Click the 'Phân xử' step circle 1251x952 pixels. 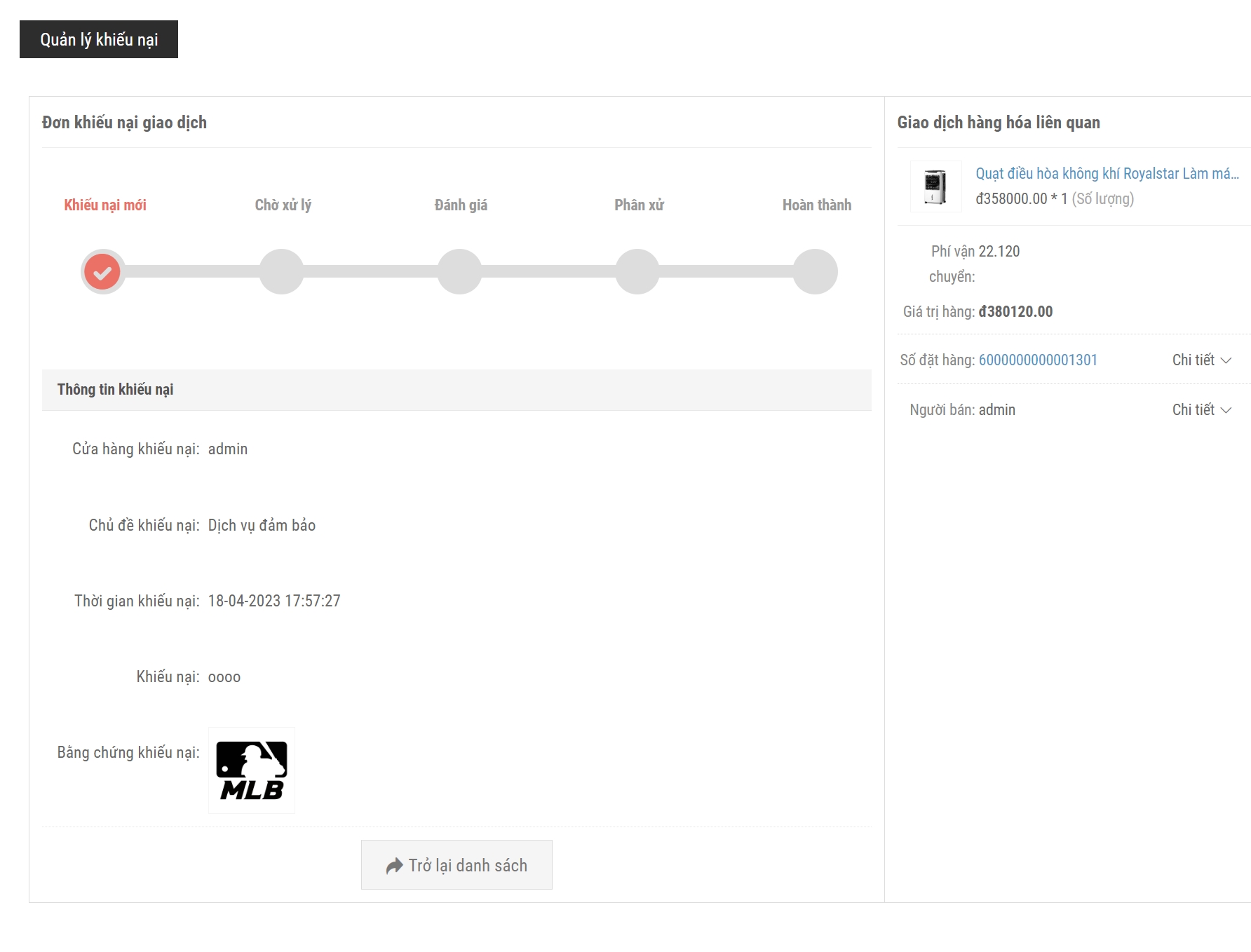[x=637, y=272]
